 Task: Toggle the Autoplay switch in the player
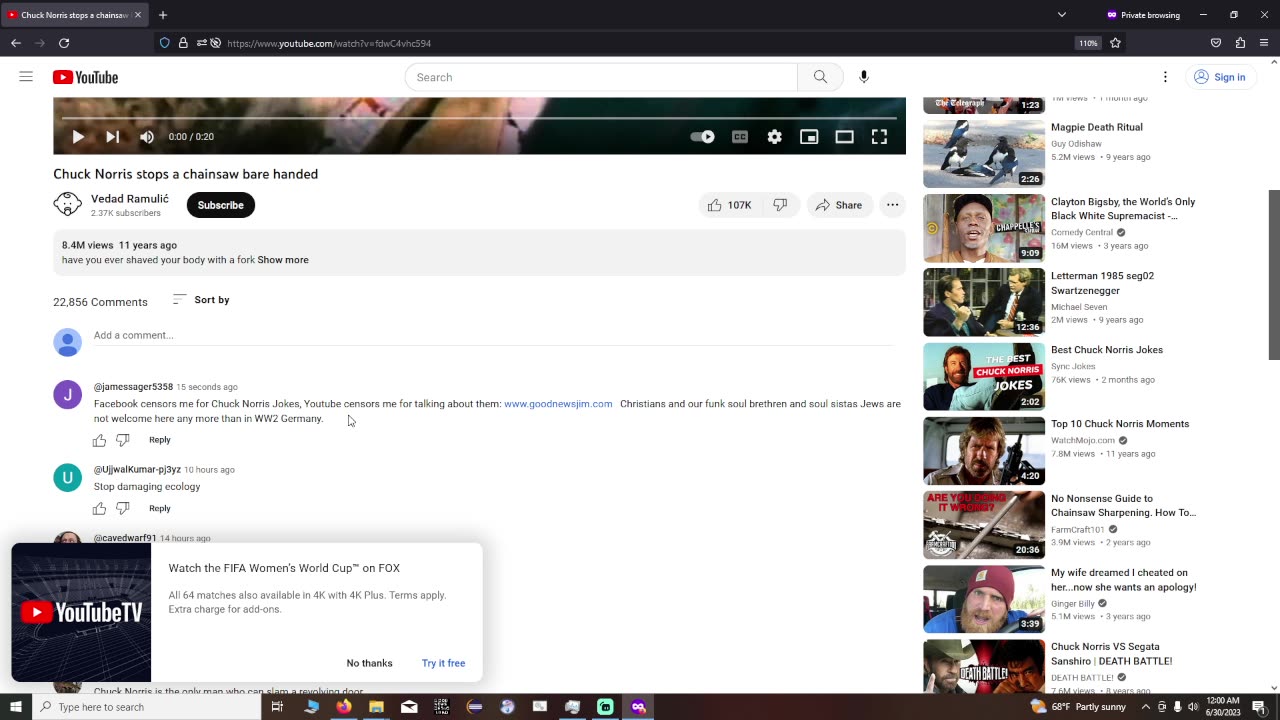[x=702, y=137]
